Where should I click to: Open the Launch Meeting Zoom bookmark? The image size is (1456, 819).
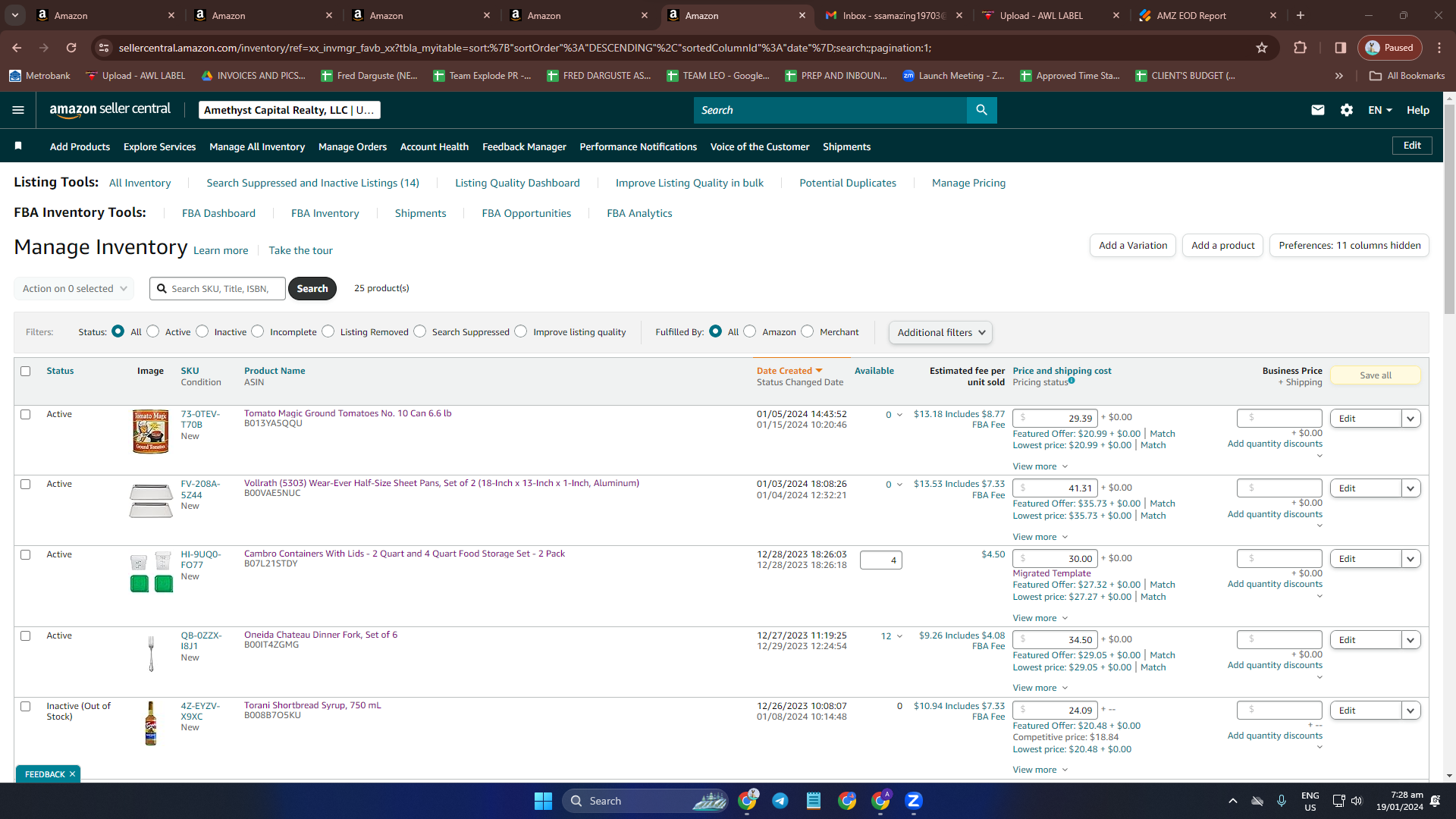point(953,76)
